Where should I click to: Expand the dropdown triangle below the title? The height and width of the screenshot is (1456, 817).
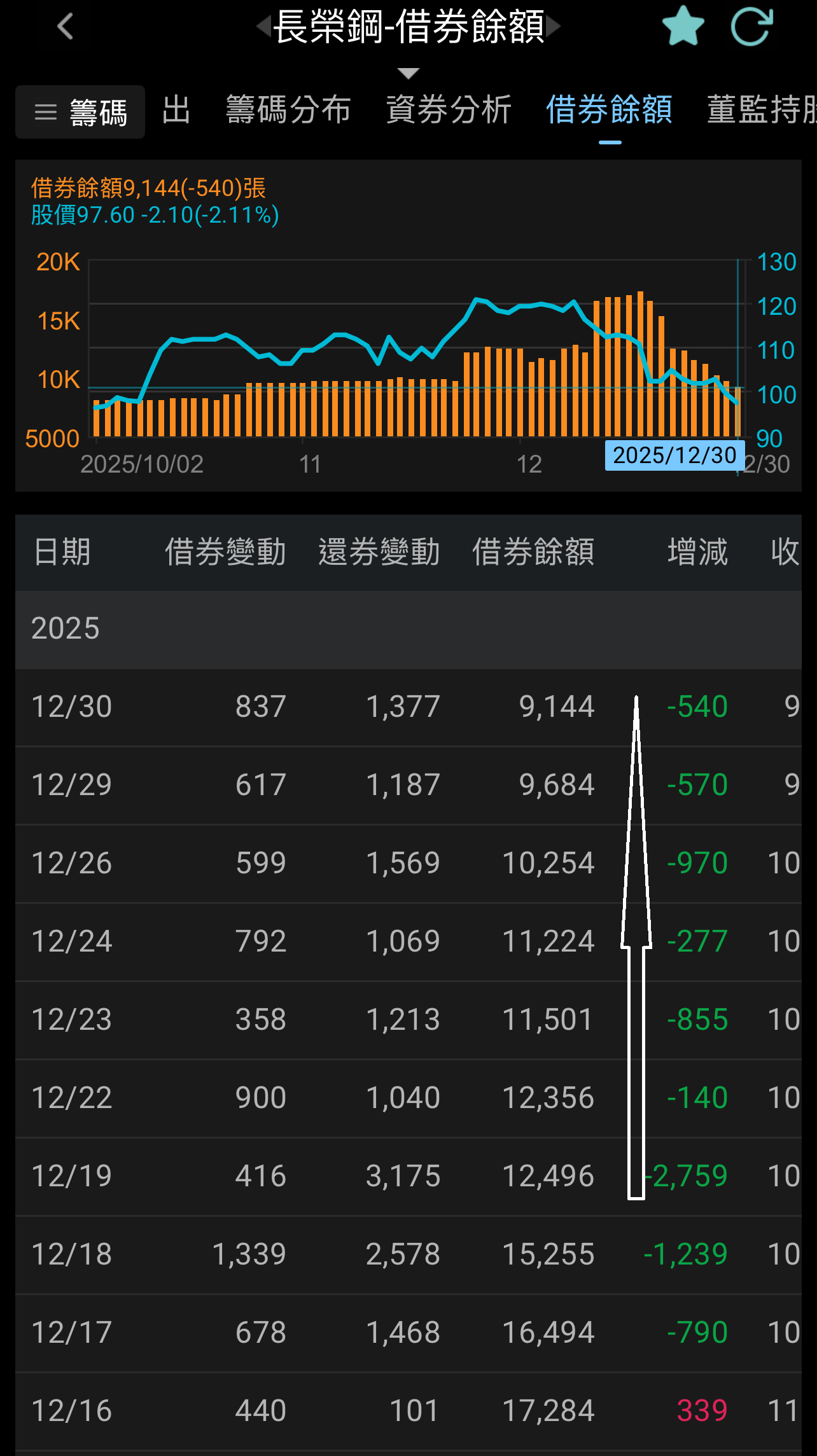pos(408,73)
